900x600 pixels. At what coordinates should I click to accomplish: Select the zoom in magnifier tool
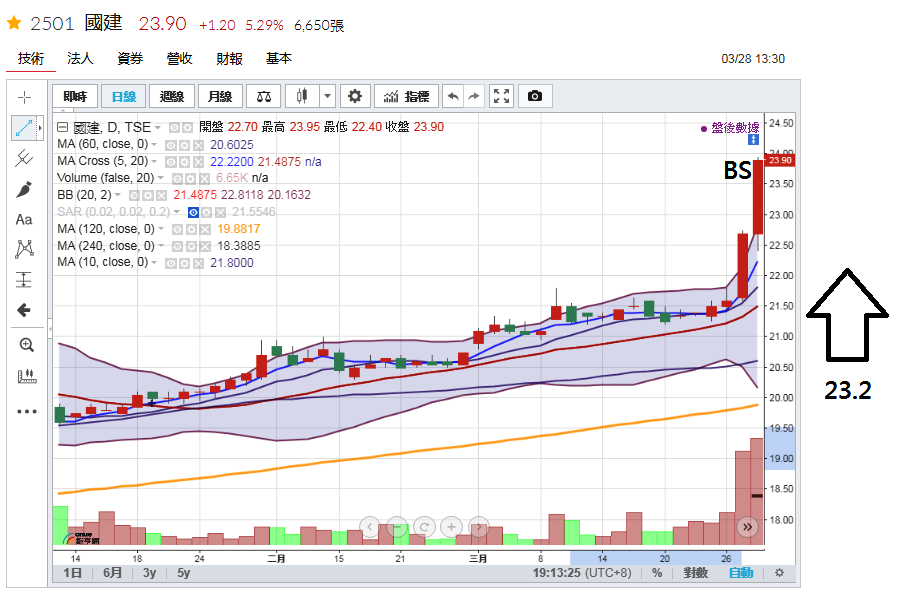click(26, 344)
